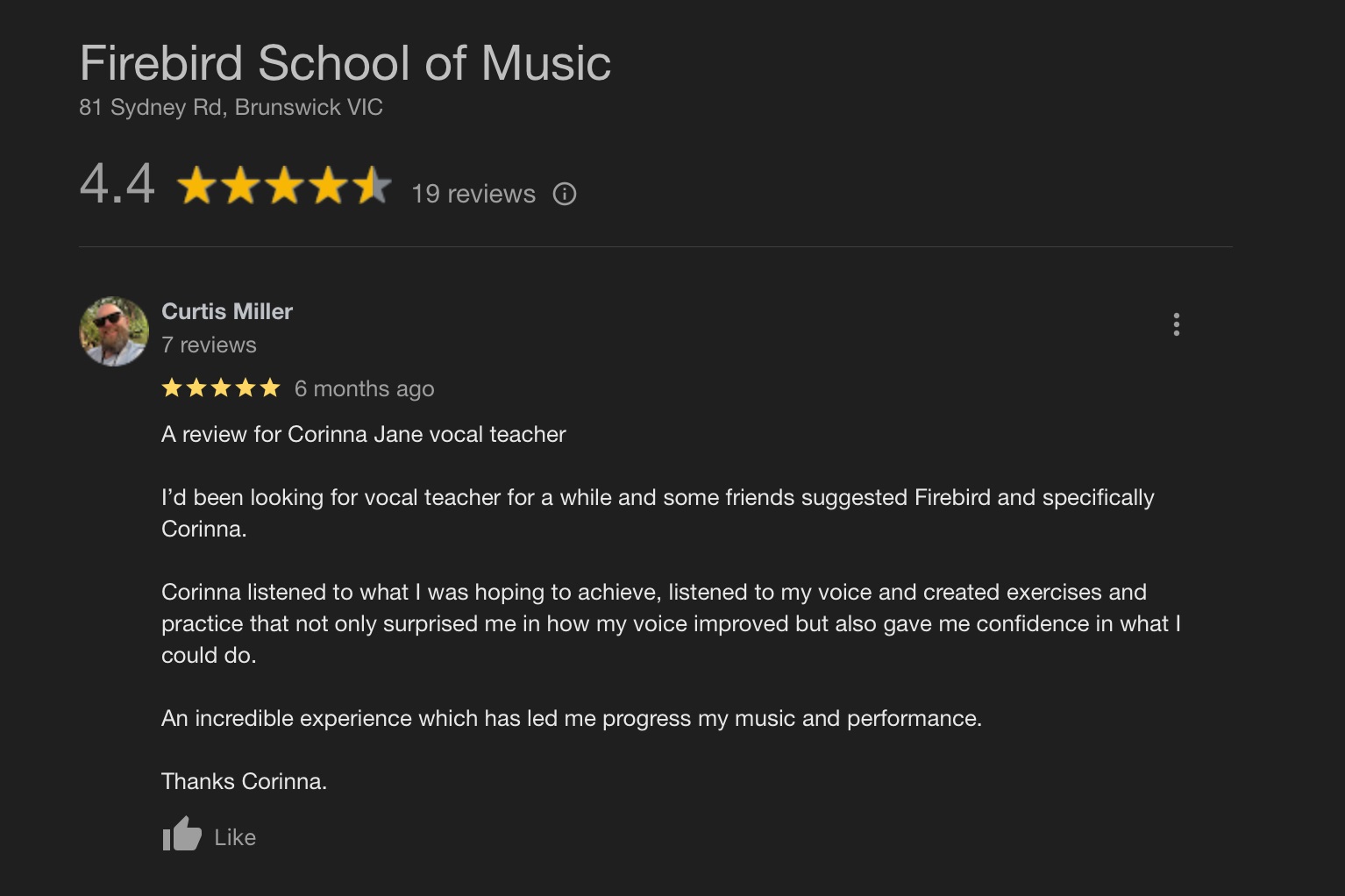Click the overall gold star rating row
The width and height of the screenshot is (1345, 896).
284,186
